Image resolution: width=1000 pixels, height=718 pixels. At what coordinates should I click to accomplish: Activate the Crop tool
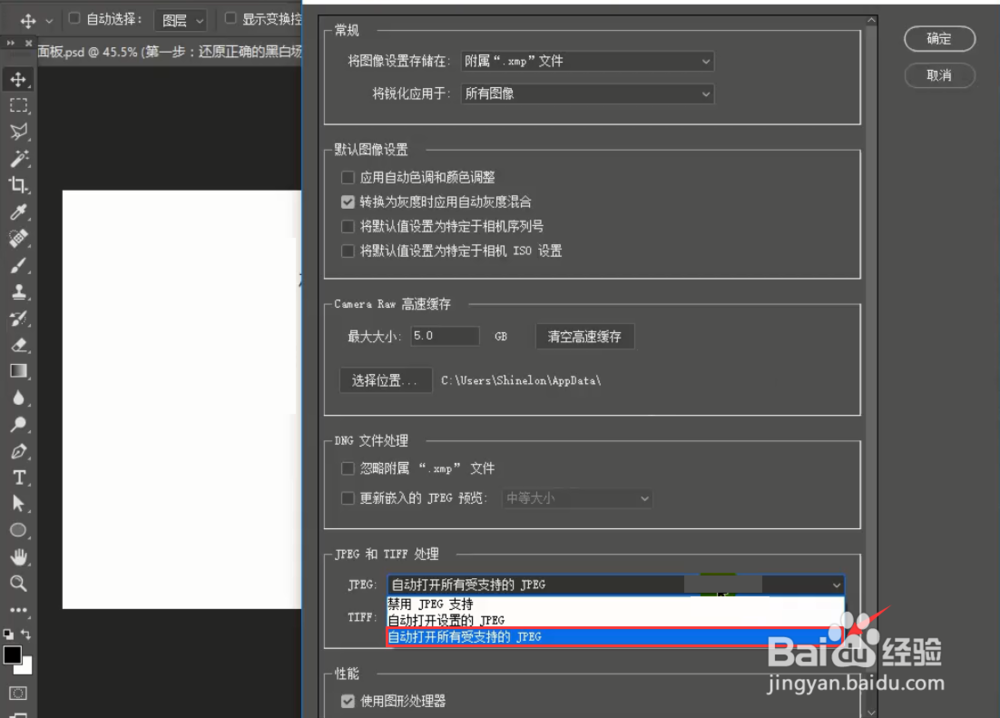(18, 185)
